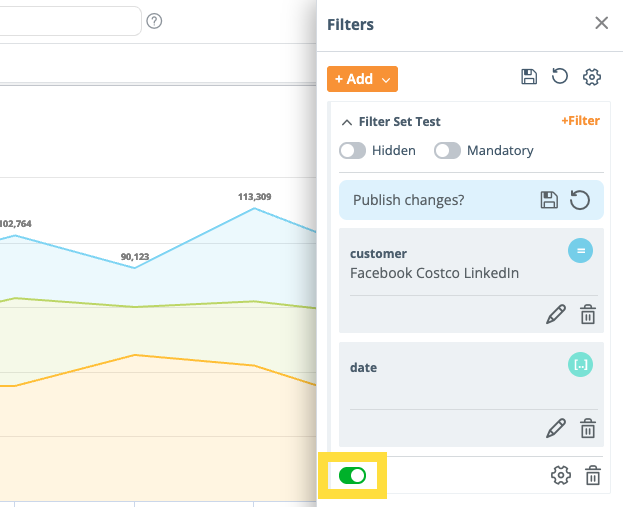
Task: Edit the date filter with pencil icon
Action: click(x=556, y=429)
